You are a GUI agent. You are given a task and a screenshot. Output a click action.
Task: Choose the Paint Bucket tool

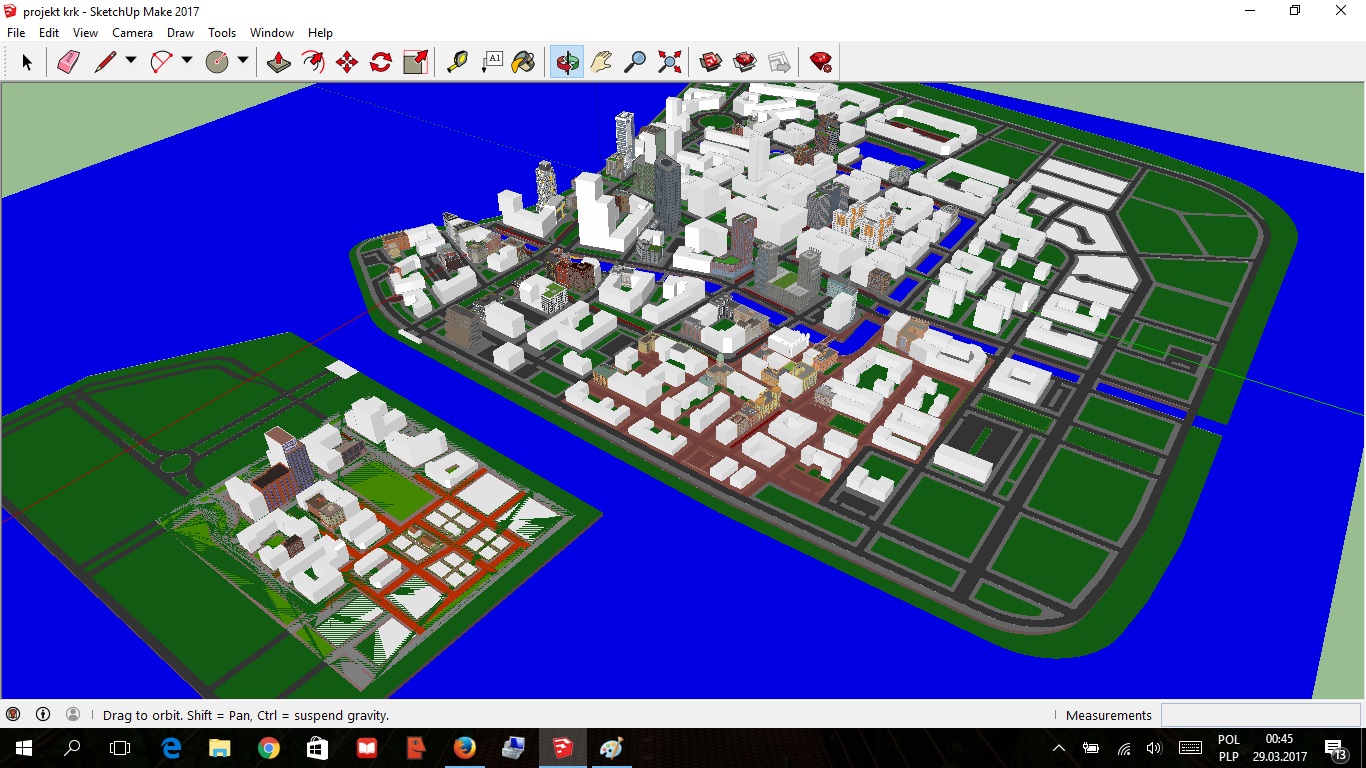tap(524, 63)
